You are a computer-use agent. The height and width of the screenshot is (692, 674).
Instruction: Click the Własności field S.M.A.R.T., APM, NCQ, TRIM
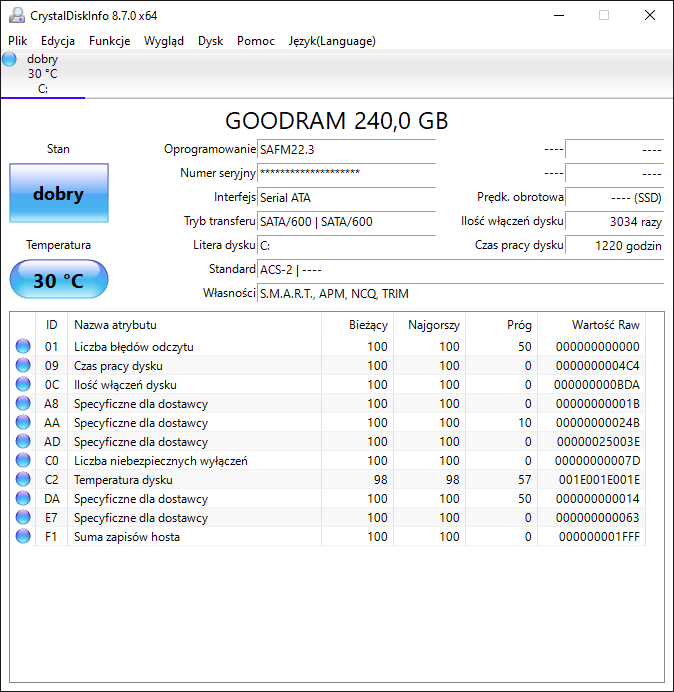point(460,293)
